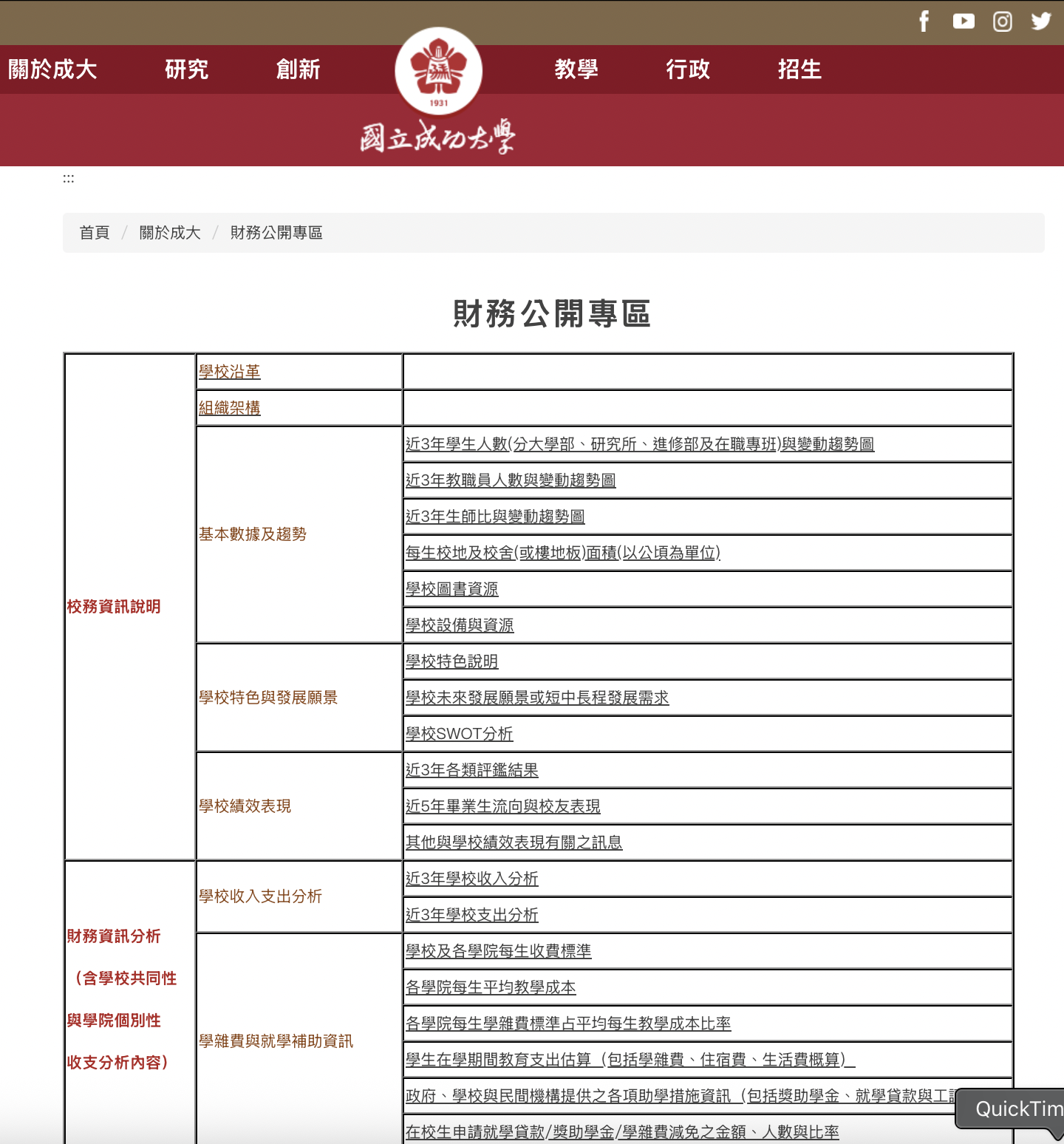
Task: Open the Facebook icon in header
Action: pyautogui.click(x=924, y=21)
